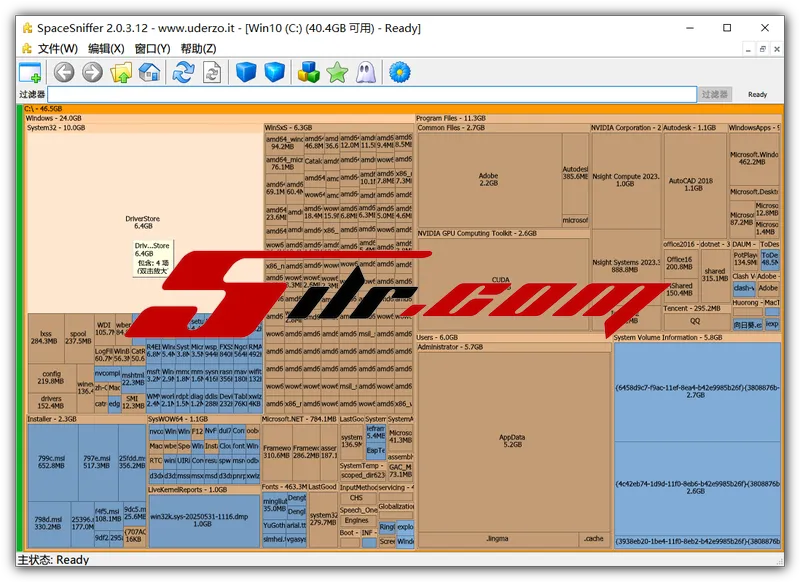Go up to parent folder
The image size is (800, 582).
coord(121,72)
